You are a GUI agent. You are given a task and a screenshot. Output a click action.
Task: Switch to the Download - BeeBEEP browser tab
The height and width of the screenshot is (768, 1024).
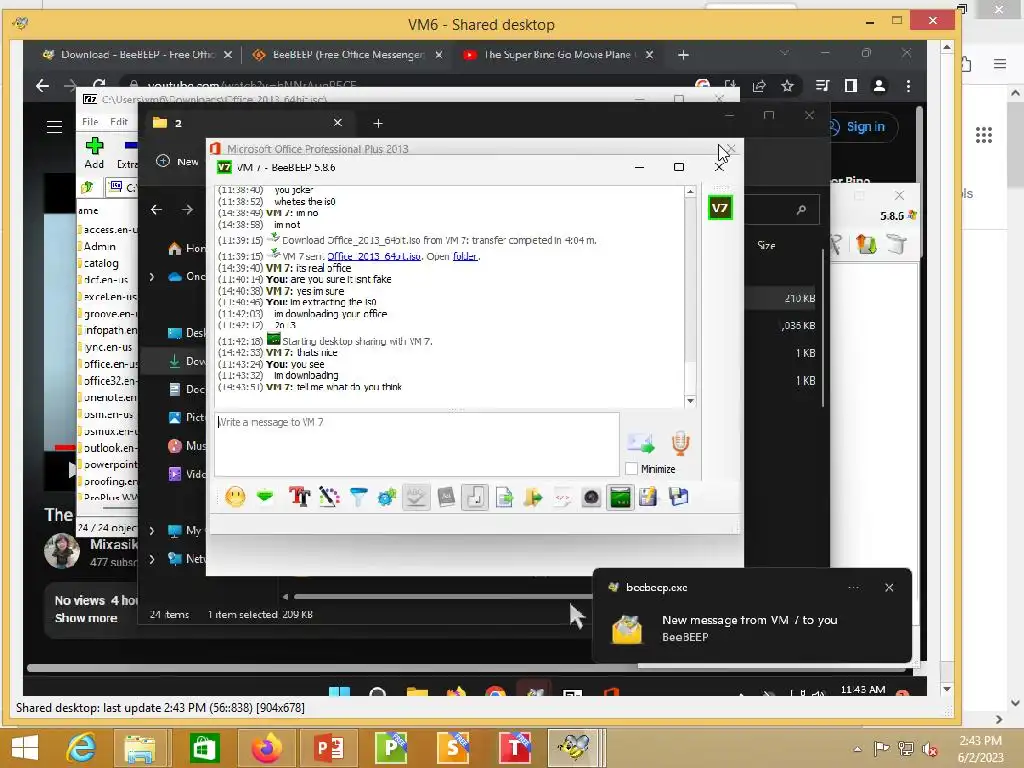137,55
